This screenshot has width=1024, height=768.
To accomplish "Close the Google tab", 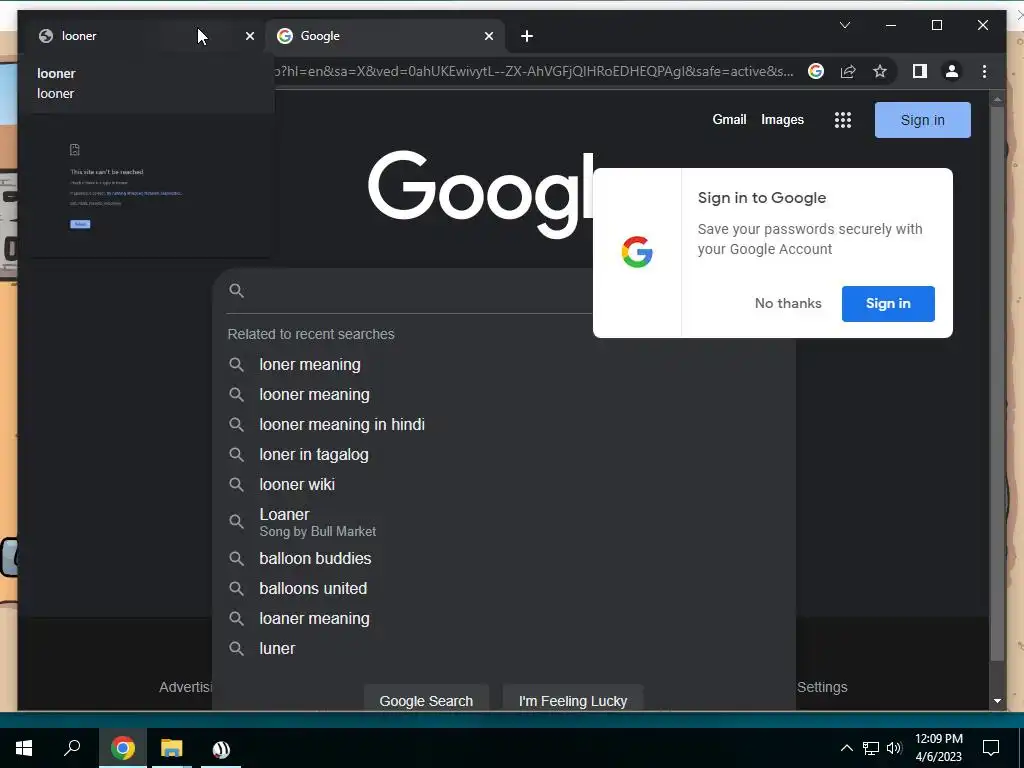I will pos(488,36).
